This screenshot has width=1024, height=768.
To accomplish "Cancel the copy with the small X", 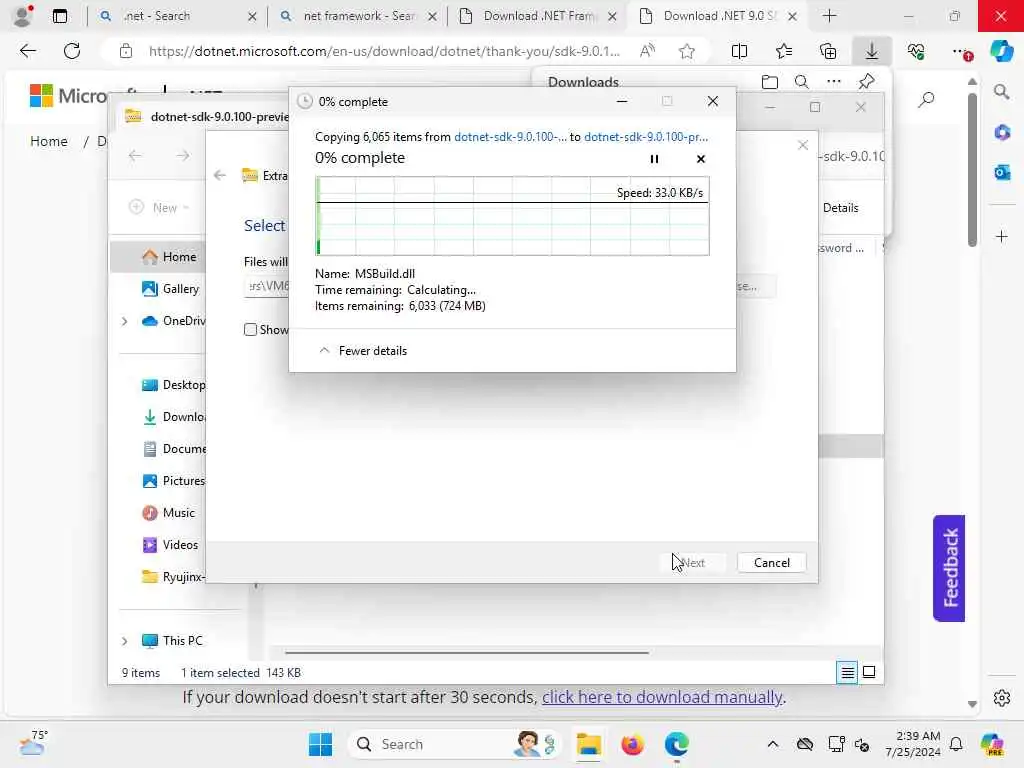I will [701, 159].
